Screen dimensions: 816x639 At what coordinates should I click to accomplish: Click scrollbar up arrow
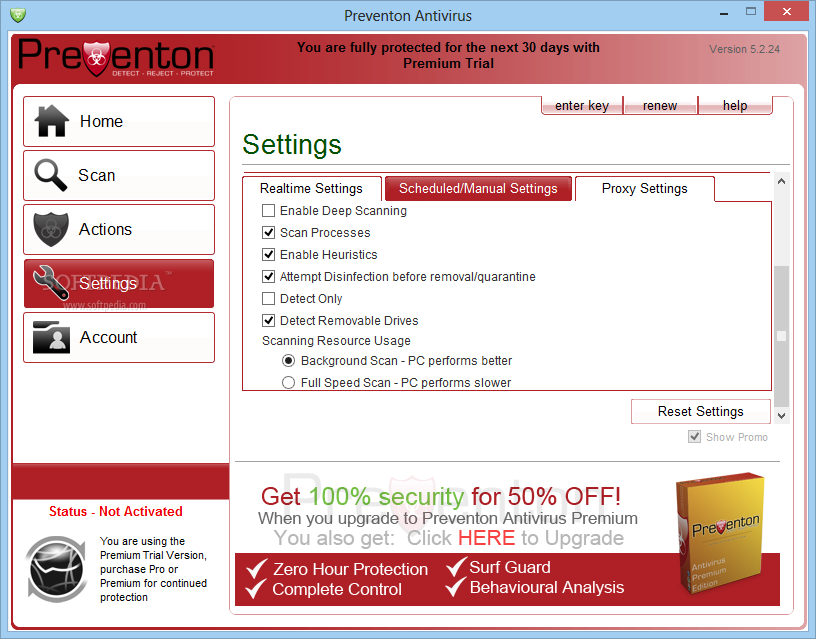click(781, 181)
